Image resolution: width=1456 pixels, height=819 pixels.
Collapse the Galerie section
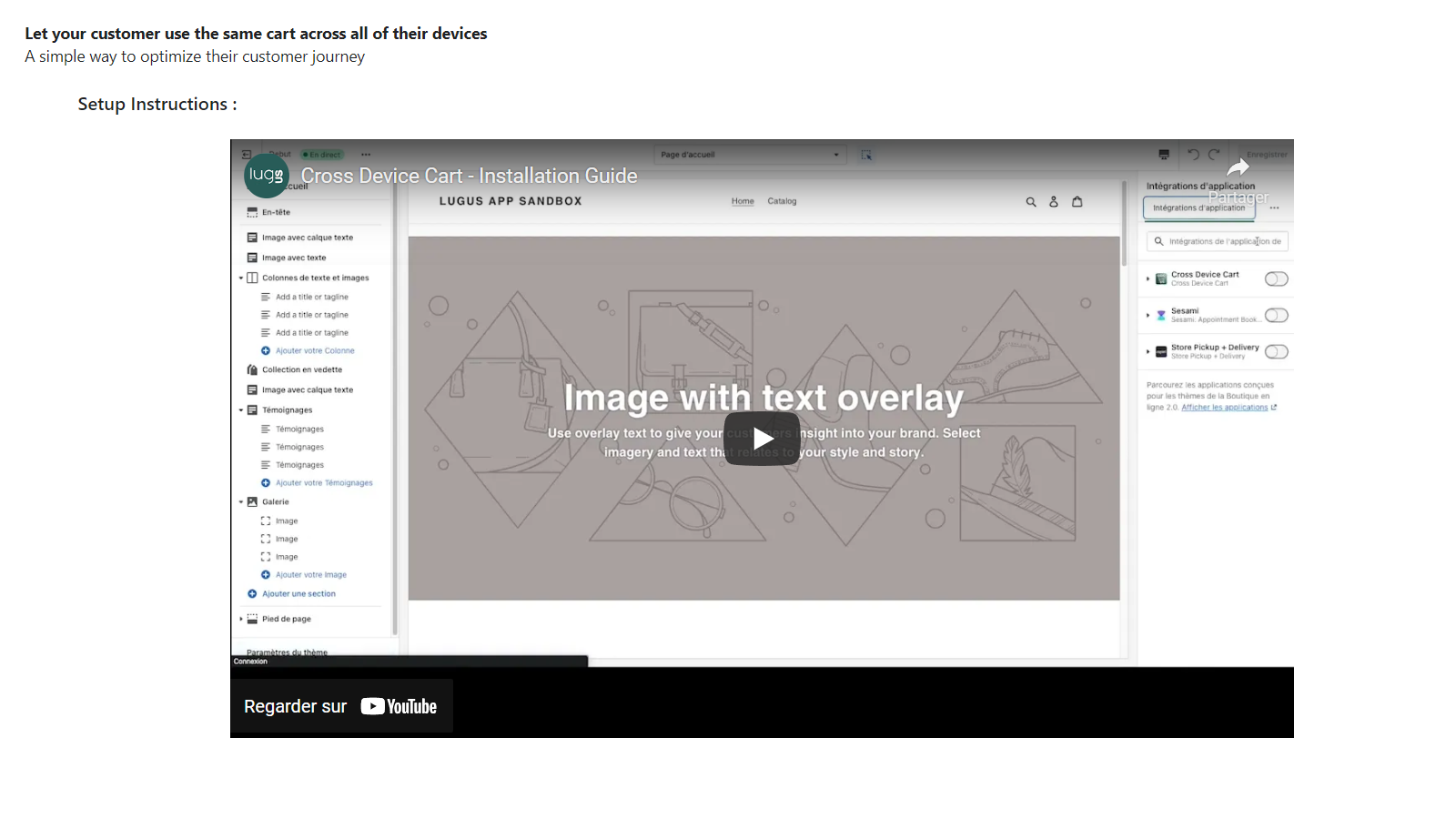click(241, 502)
